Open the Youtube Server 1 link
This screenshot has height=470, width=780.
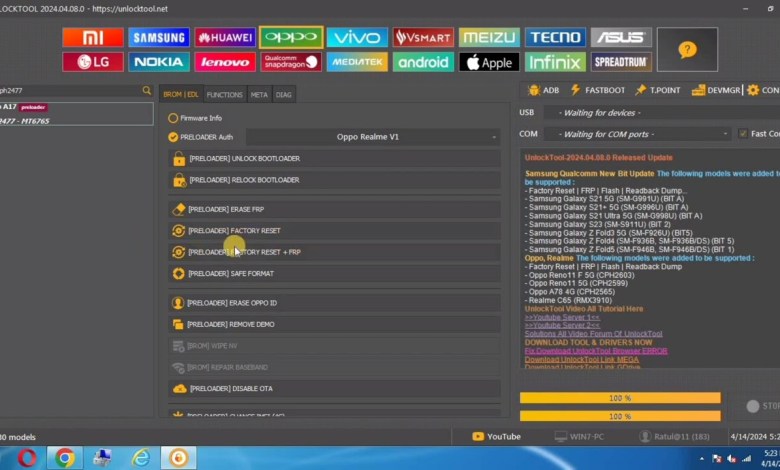coord(562,317)
